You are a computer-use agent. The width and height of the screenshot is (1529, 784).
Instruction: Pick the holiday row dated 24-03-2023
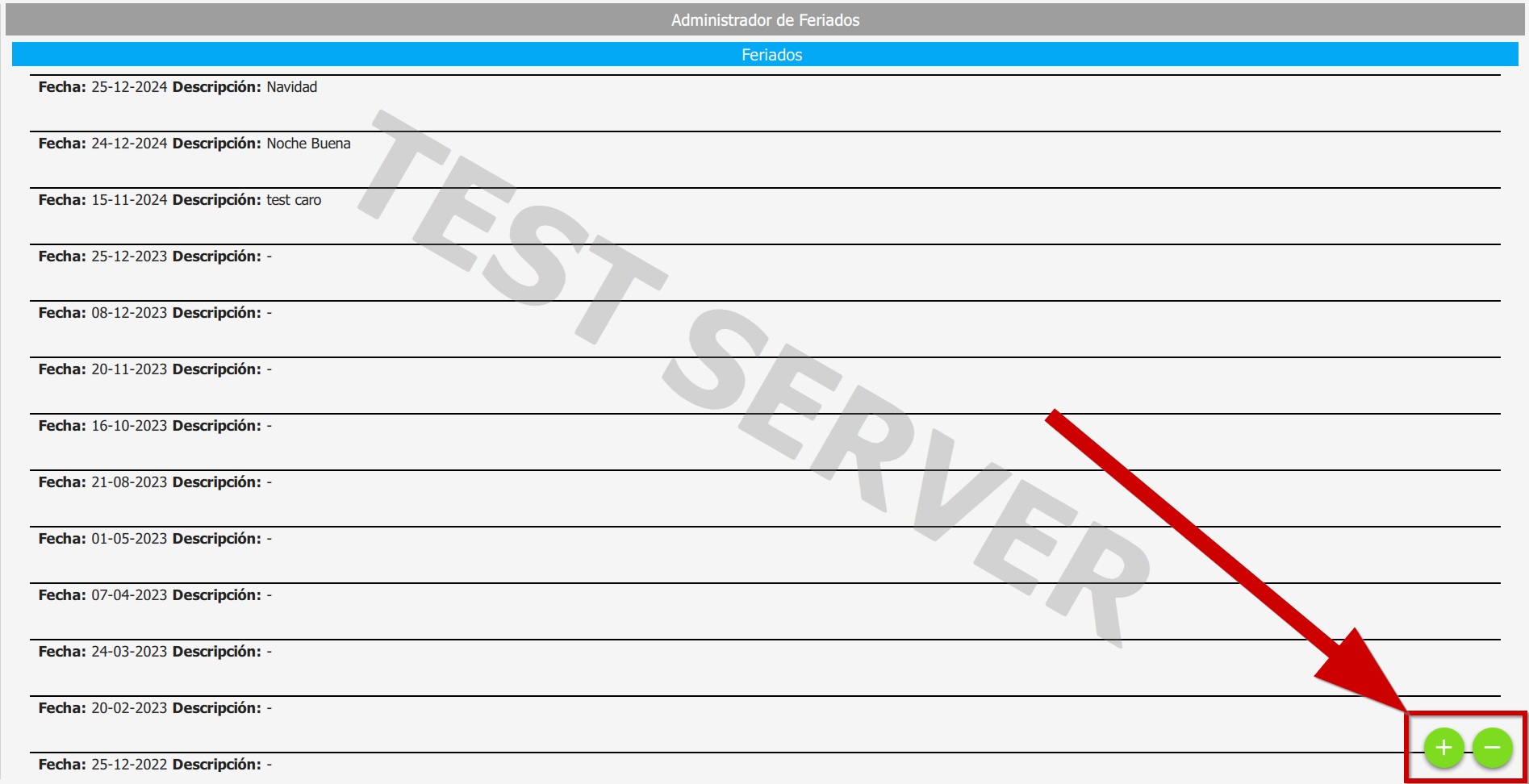coord(129,652)
